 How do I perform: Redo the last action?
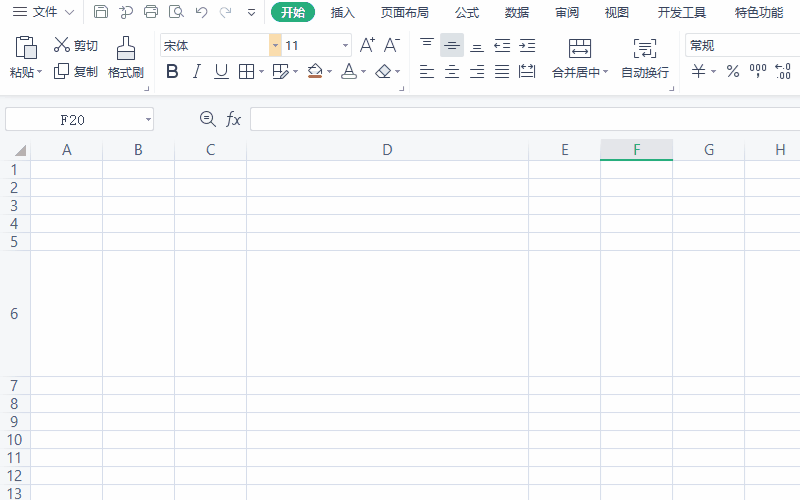click(x=226, y=12)
